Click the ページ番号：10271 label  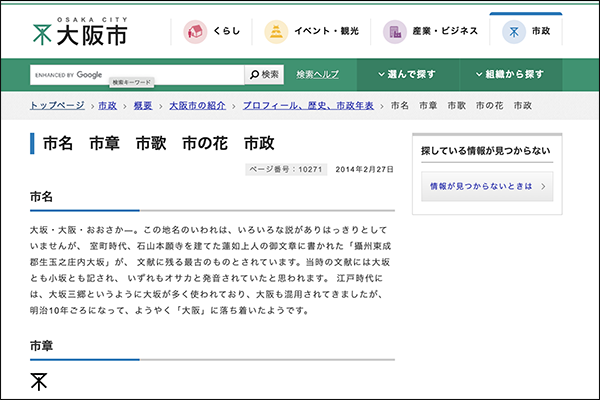click(x=286, y=169)
